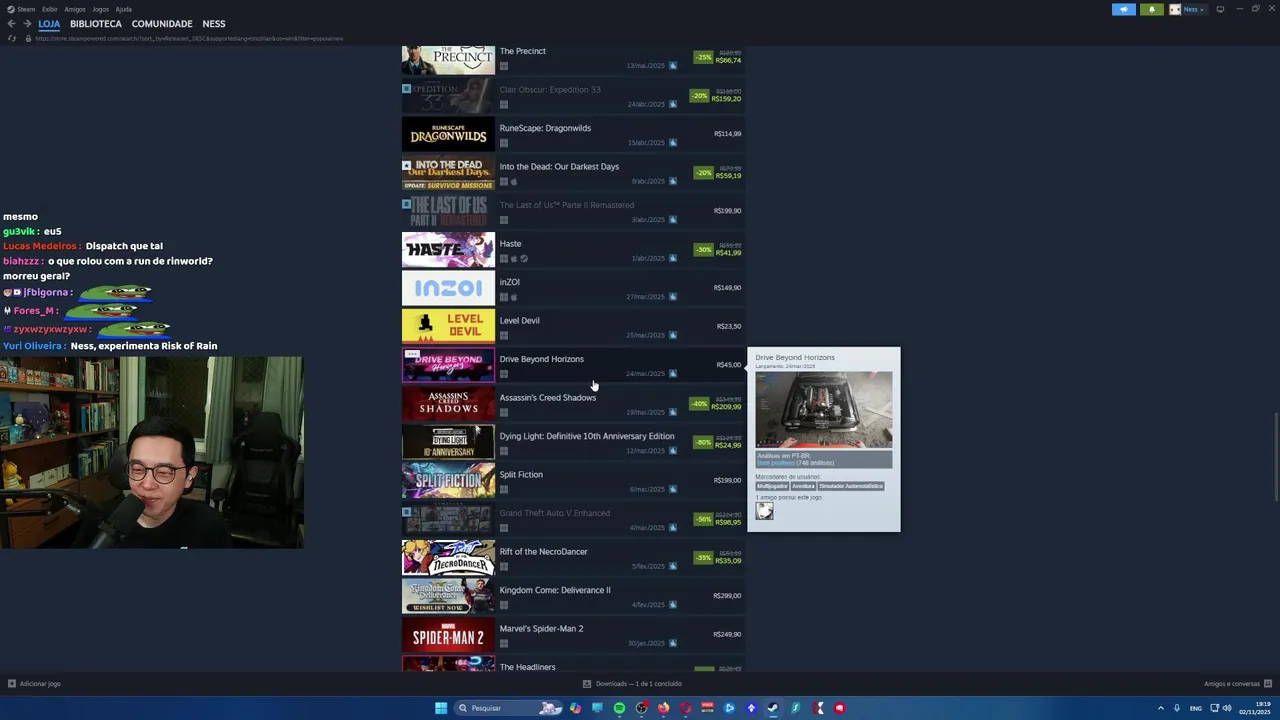Click the Into the Dead thumbnail

pyautogui.click(x=448, y=173)
